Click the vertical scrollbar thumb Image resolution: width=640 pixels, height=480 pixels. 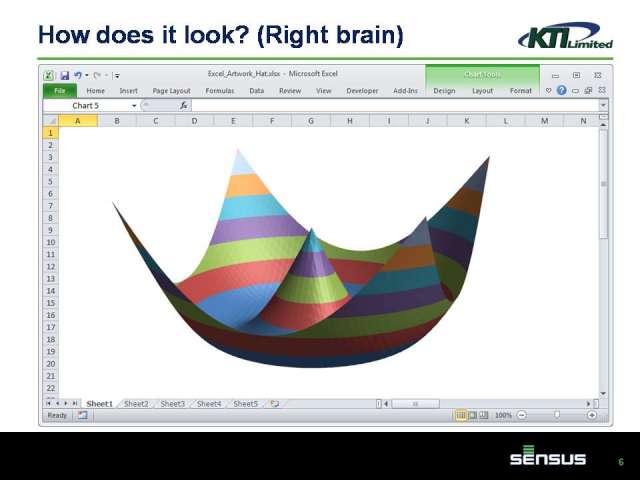click(604, 184)
